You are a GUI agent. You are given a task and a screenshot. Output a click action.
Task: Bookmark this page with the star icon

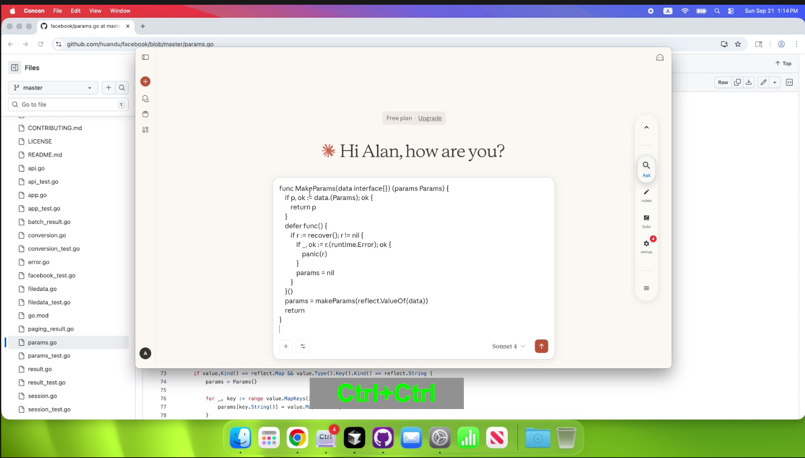pos(738,44)
